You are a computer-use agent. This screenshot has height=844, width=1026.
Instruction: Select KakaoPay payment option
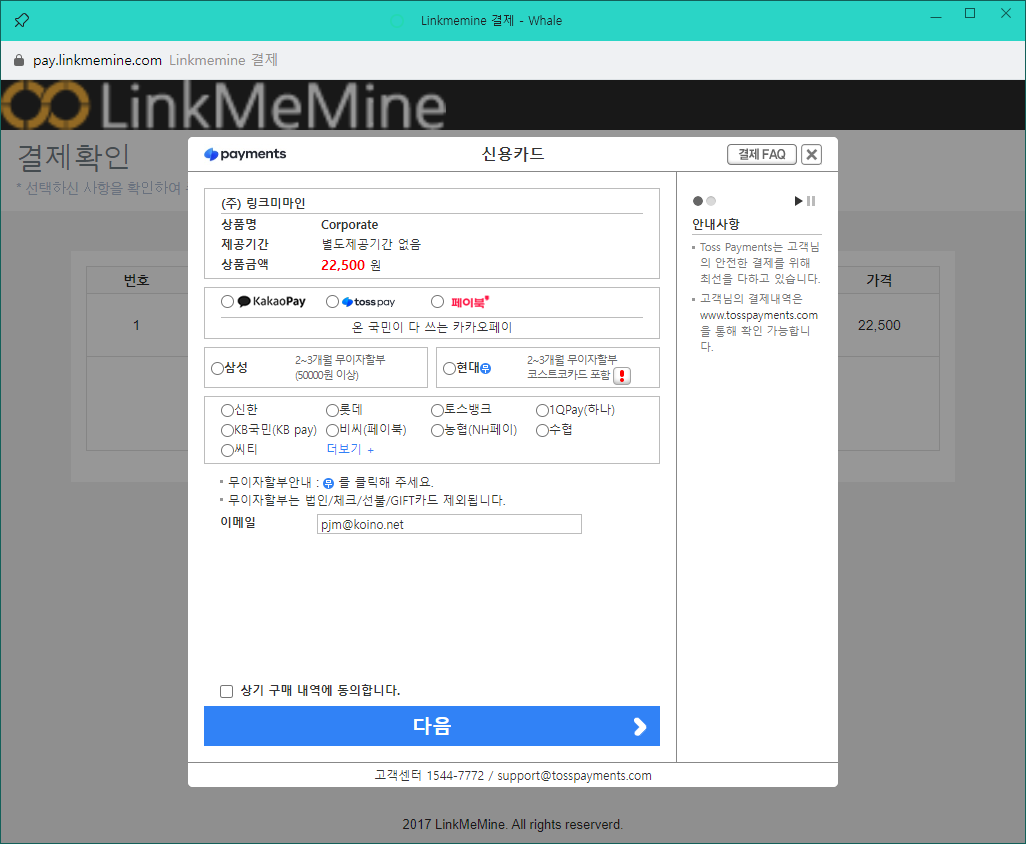[x=227, y=302]
